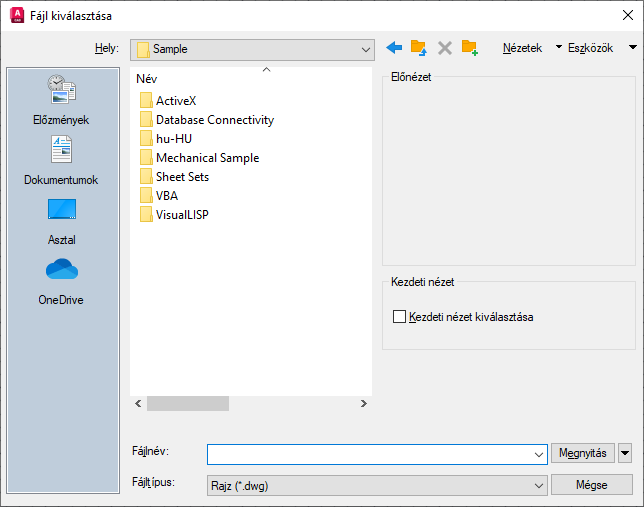This screenshot has width=644, height=507.
Task: Select the ActiveX folder icon
Action: pyautogui.click(x=146, y=100)
